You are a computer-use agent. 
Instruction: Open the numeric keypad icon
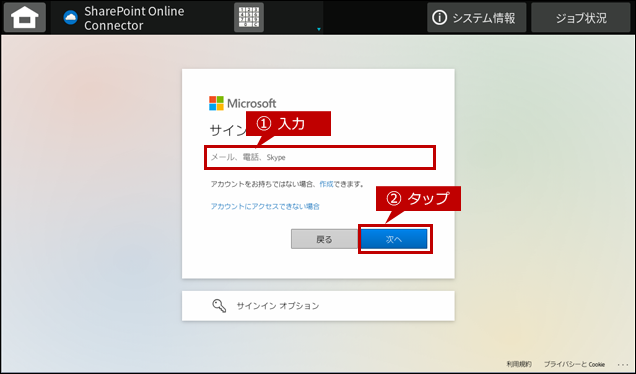(249, 17)
